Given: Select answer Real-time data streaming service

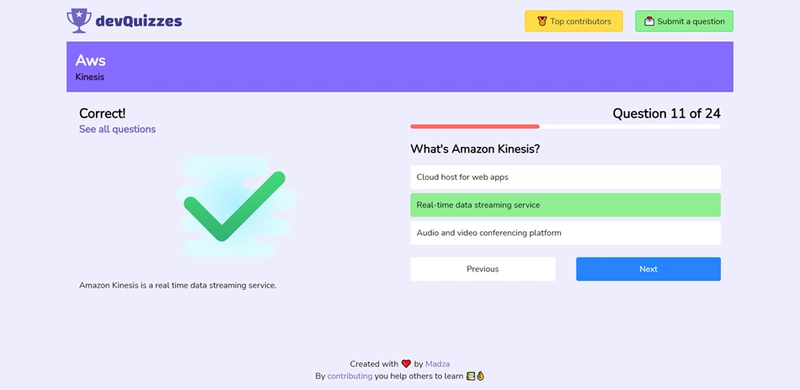Looking at the screenshot, I should (565, 205).
